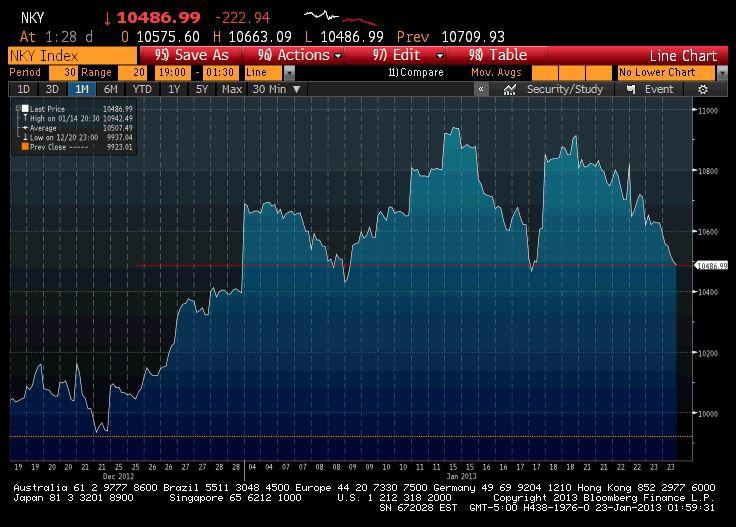Click the High on 01/14 legend row
The width and height of the screenshot is (736, 527).
click(x=77, y=118)
